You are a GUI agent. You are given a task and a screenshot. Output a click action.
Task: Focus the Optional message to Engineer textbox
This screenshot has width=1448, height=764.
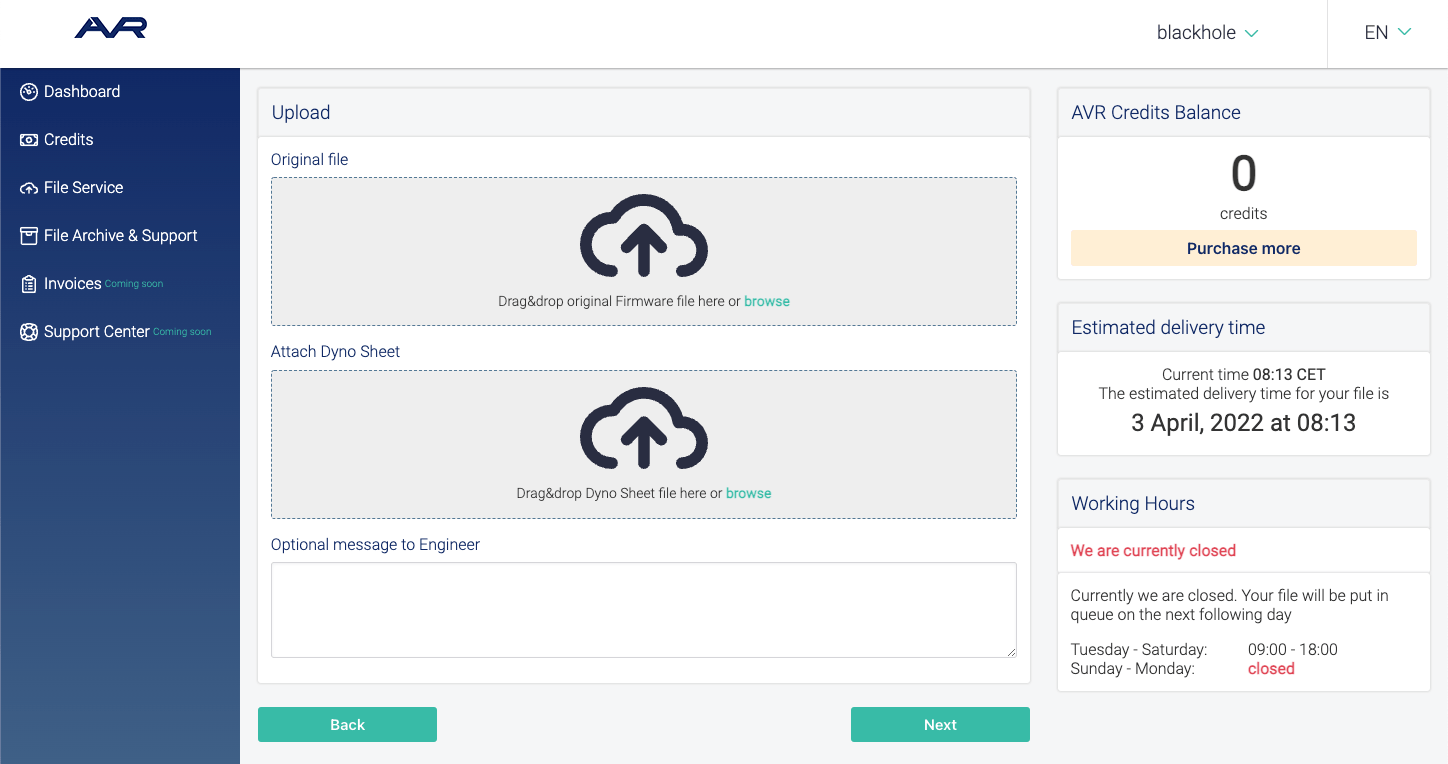pos(644,610)
